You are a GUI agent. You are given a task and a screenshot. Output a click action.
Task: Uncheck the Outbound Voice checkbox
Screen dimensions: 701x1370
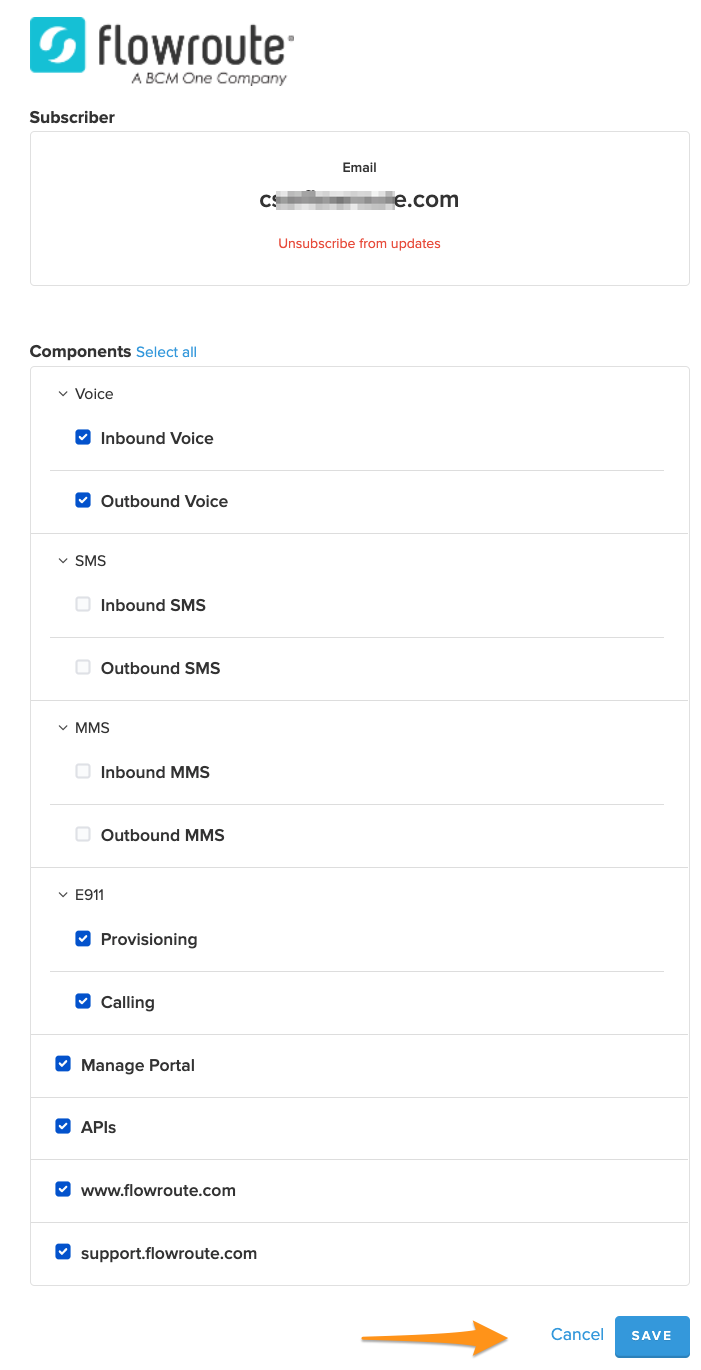tap(83, 500)
